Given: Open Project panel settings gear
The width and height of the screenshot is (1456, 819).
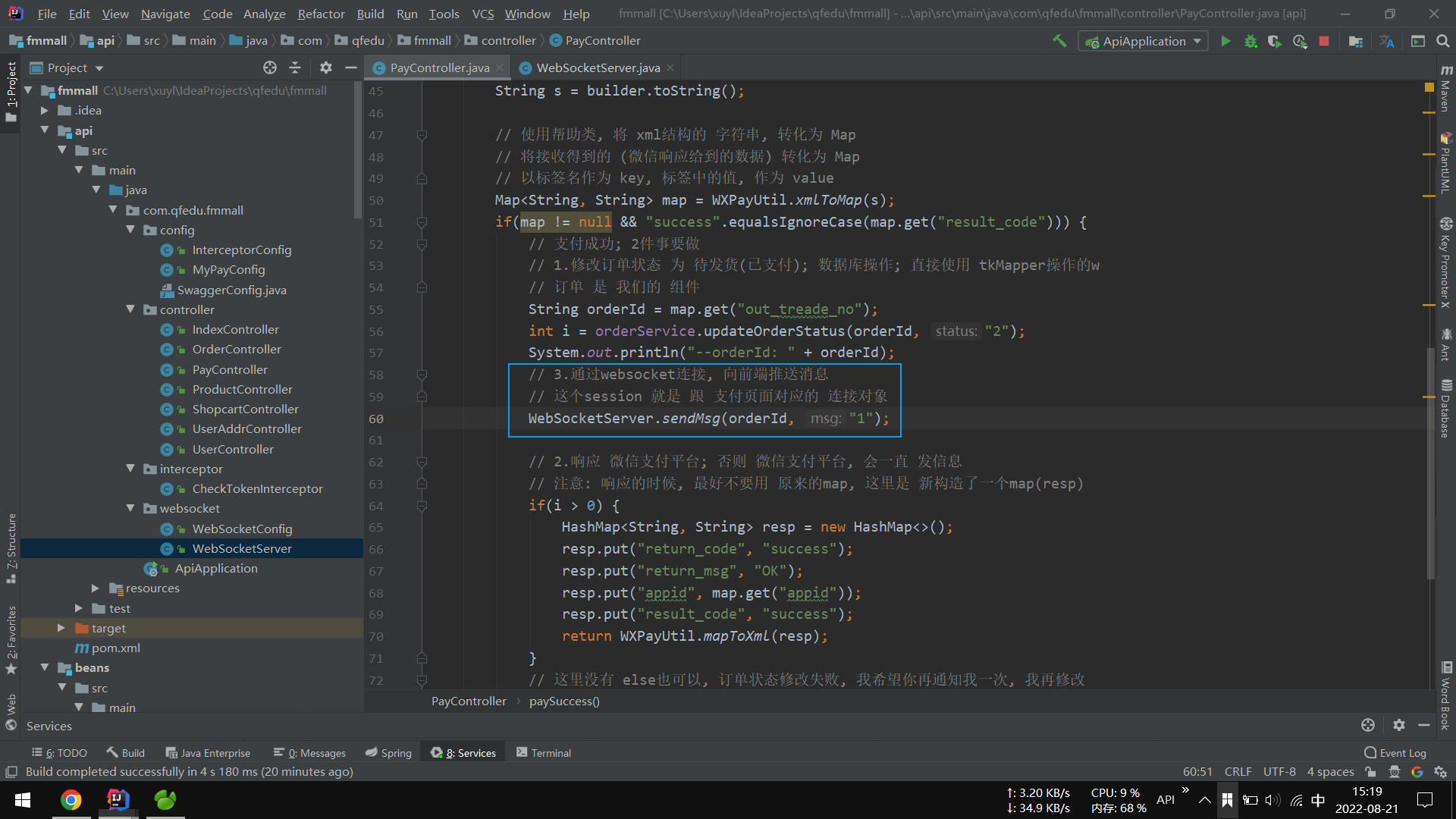Looking at the screenshot, I should click(x=326, y=67).
